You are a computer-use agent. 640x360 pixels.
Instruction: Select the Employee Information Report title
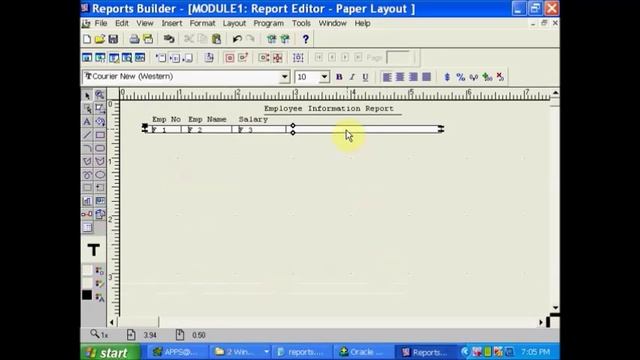click(329, 109)
